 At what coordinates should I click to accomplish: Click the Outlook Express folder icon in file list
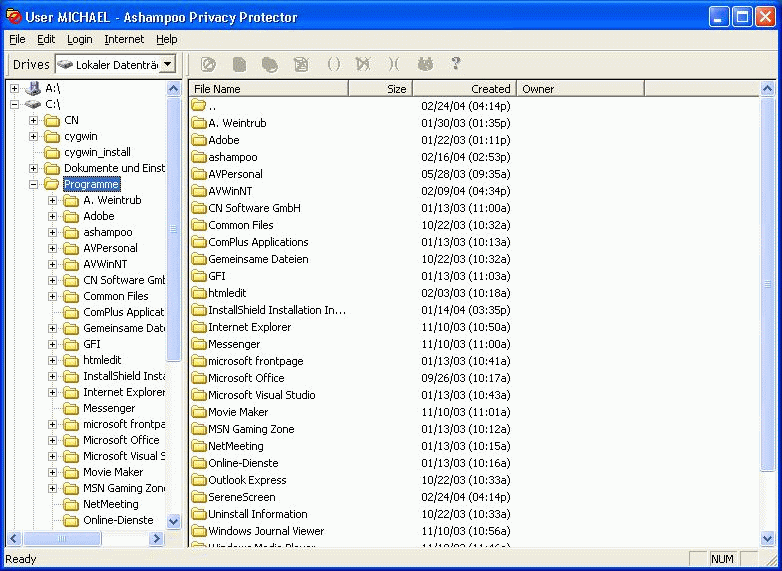(199, 480)
